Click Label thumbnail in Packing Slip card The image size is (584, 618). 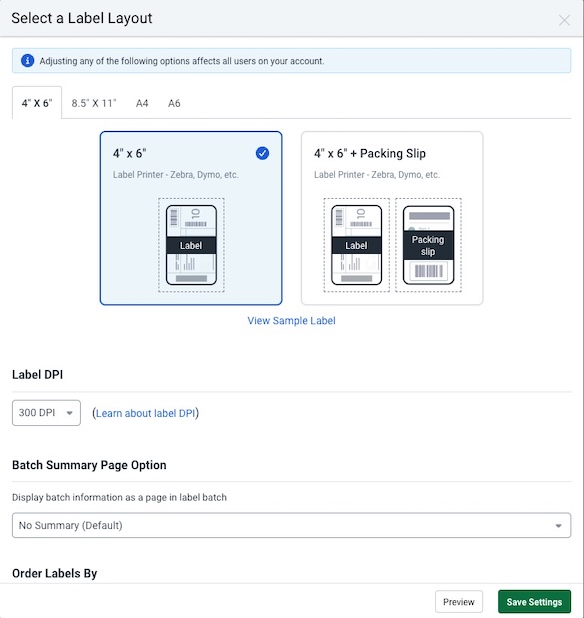click(x=357, y=245)
